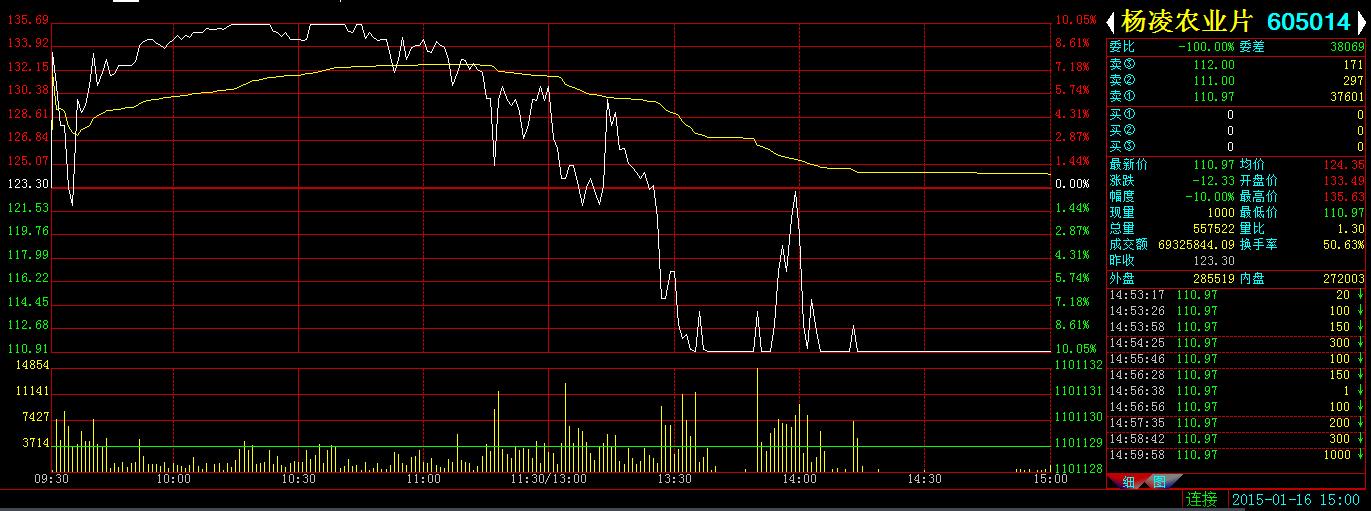The width and height of the screenshot is (1371, 511).
Task: Select the 14:56:38 trade row
Action: 1236,391
